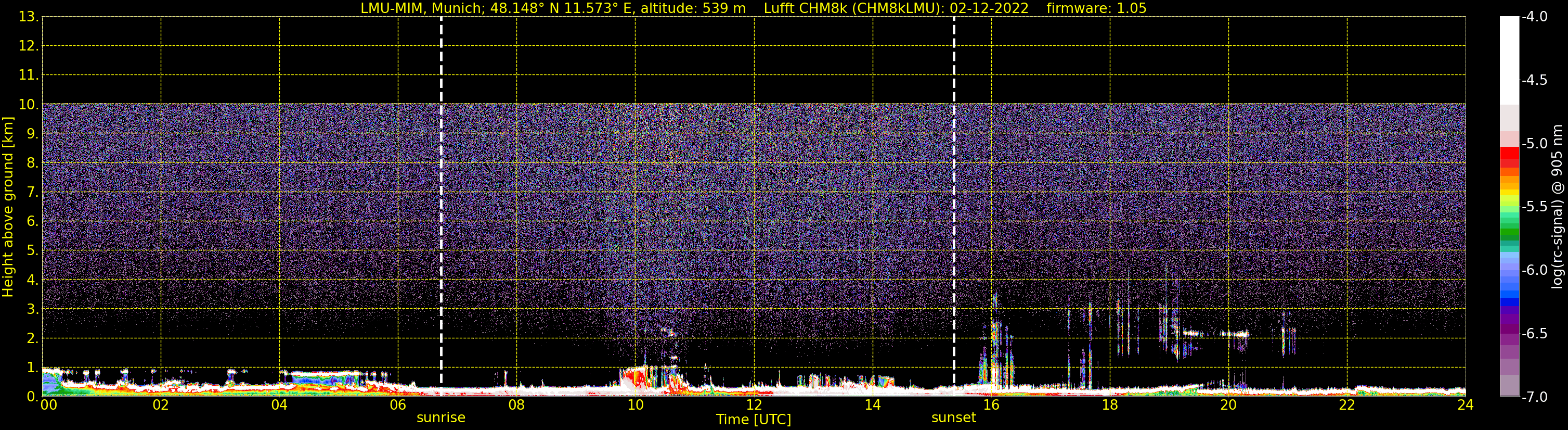The image size is (1568, 430).
Task: Click the "12" time axis tick label
Action: pos(754,405)
